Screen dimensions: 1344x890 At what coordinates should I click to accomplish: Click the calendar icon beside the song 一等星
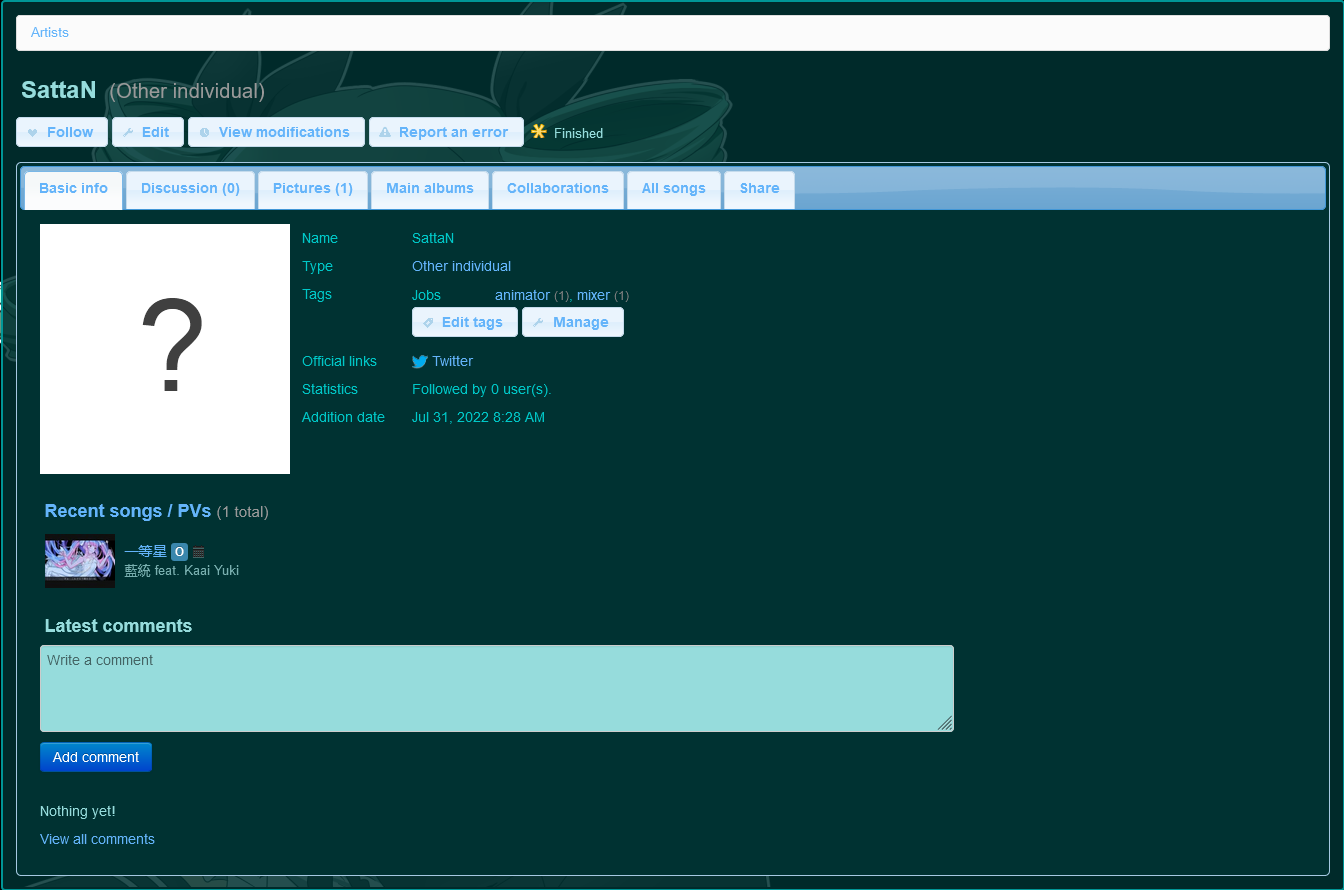pos(197,551)
